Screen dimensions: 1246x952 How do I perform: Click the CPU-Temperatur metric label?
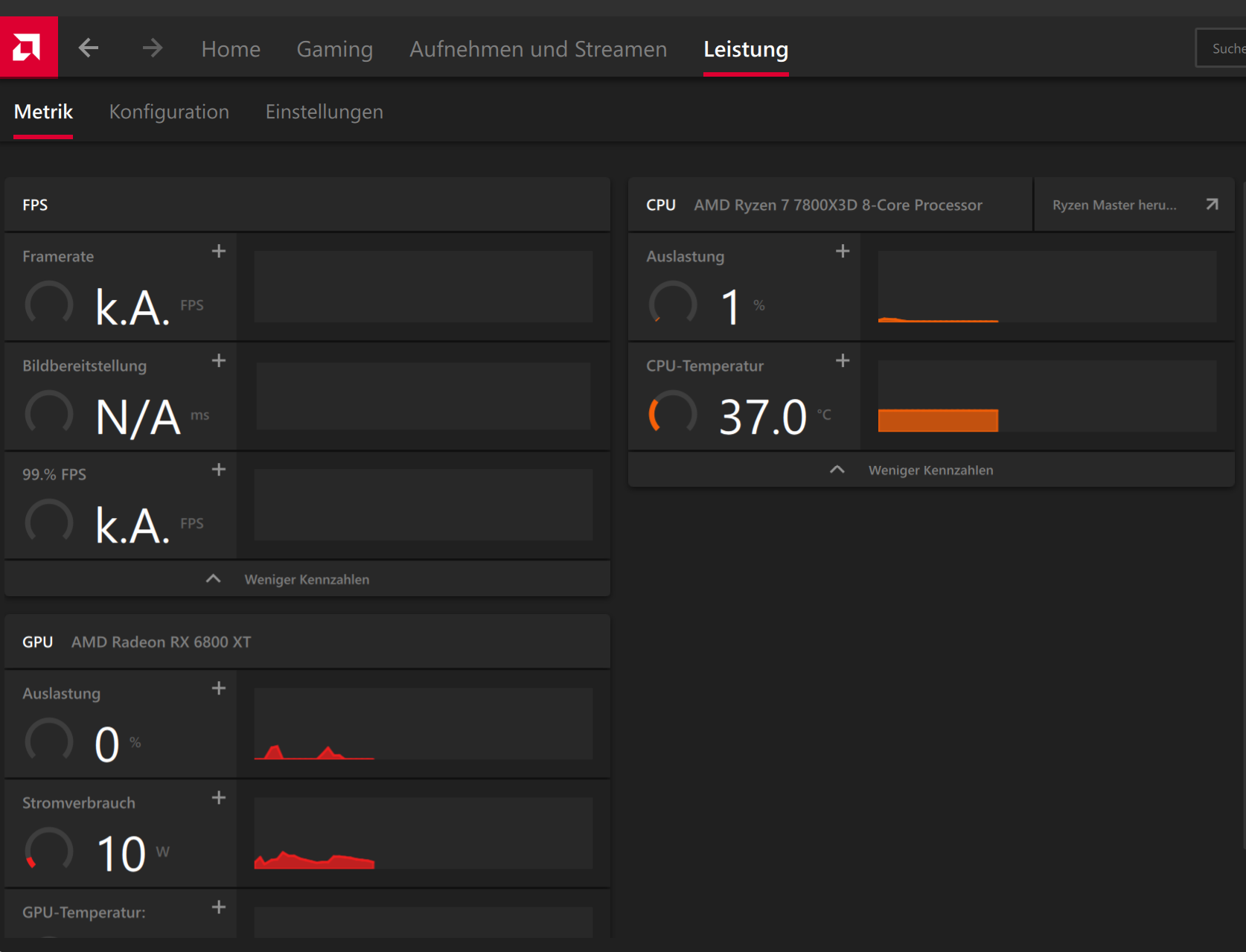[x=705, y=365]
